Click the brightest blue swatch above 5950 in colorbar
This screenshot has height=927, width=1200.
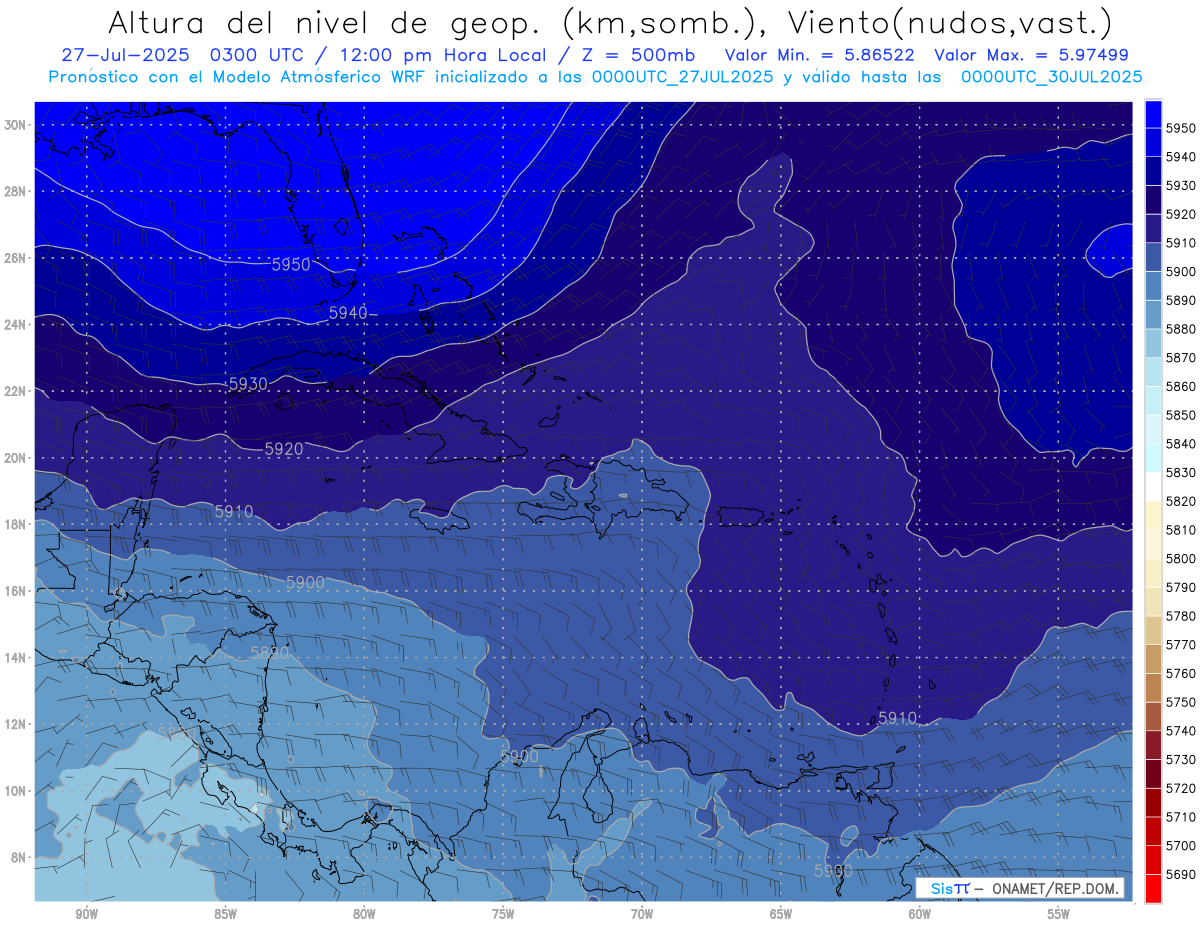coord(1153,114)
